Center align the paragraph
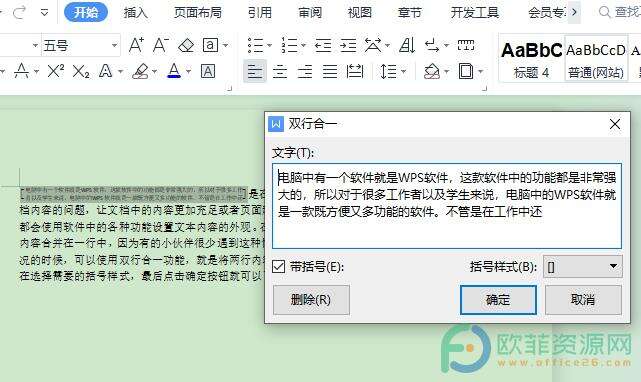The image size is (641, 382). pyautogui.click(x=280, y=72)
